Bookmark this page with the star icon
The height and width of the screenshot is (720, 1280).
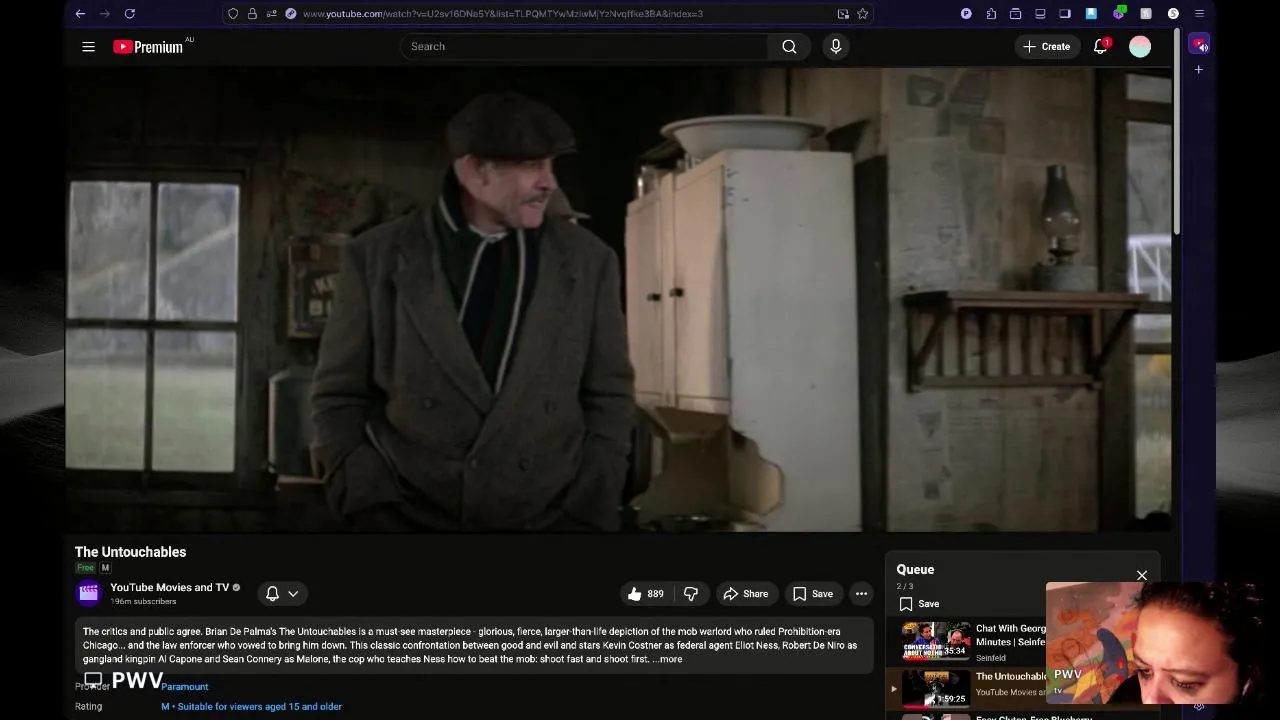pos(863,14)
